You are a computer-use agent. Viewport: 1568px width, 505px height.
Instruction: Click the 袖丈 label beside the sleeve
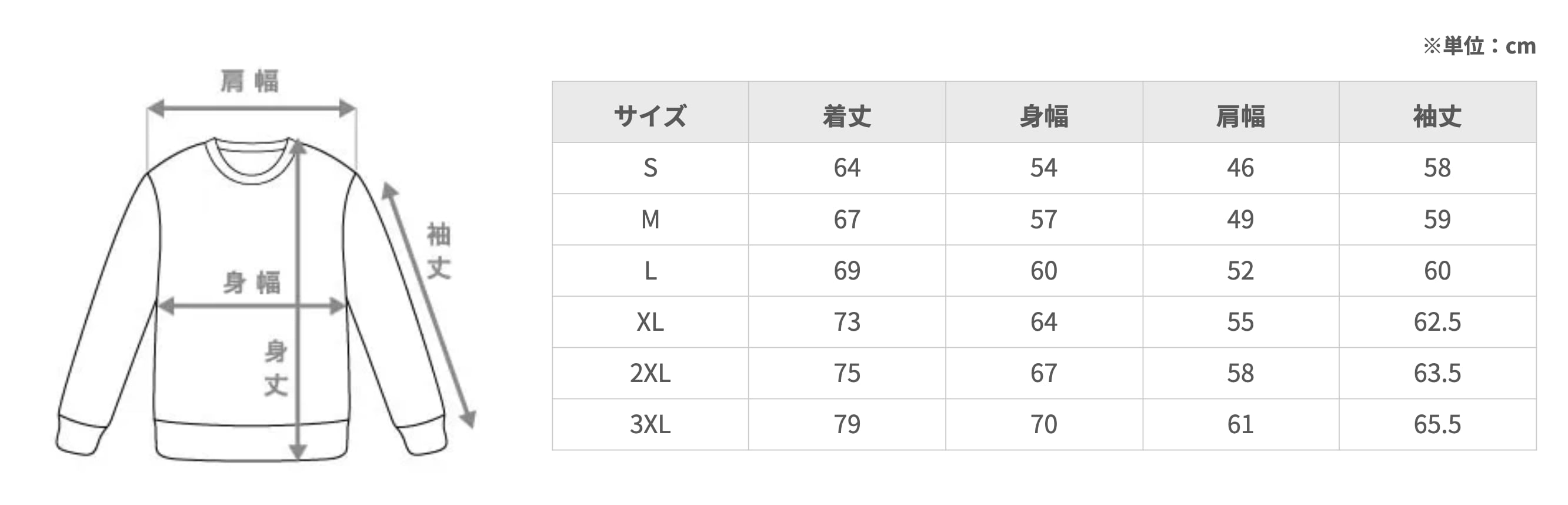pyautogui.click(x=439, y=251)
